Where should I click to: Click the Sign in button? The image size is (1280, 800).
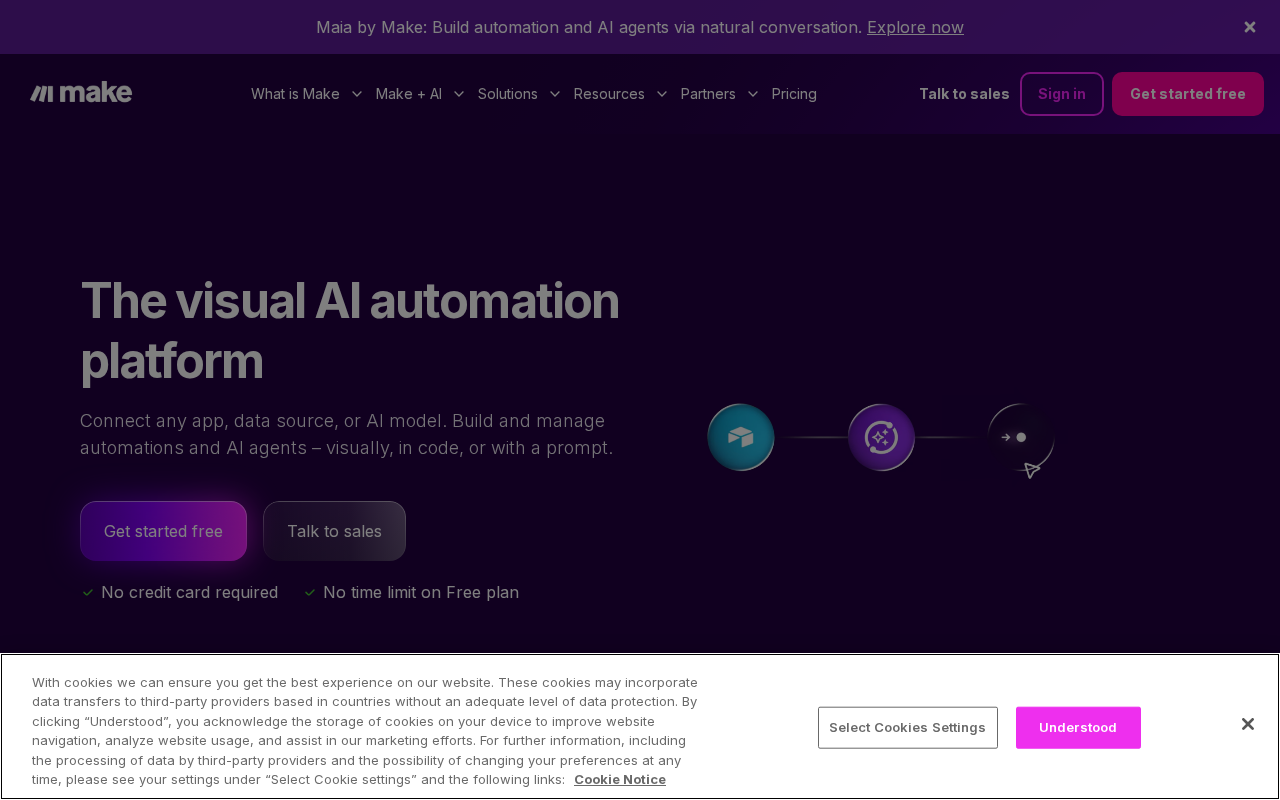pyautogui.click(x=1062, y=94)
